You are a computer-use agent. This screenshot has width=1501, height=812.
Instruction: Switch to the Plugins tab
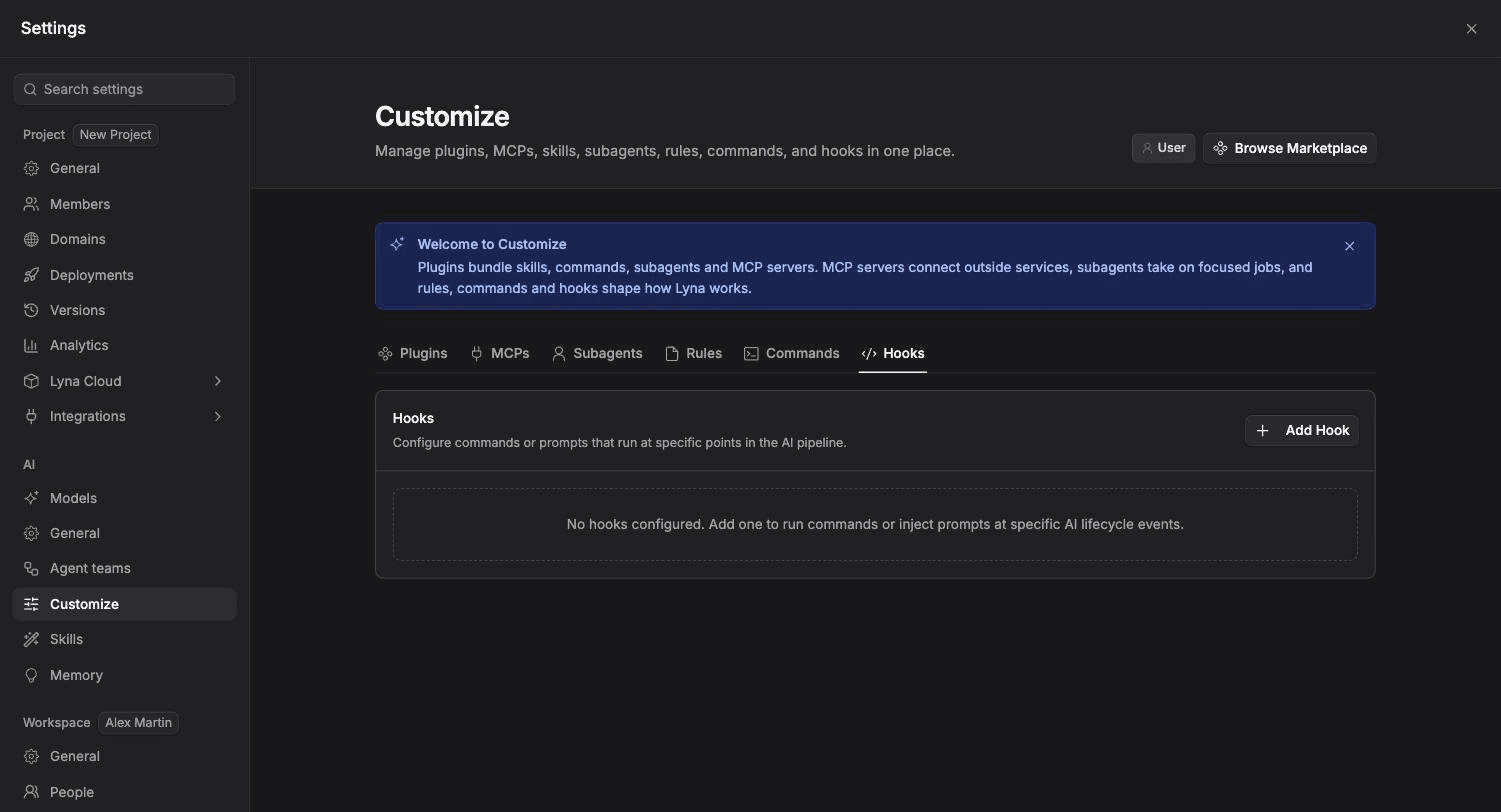click(x=412, y=354)
